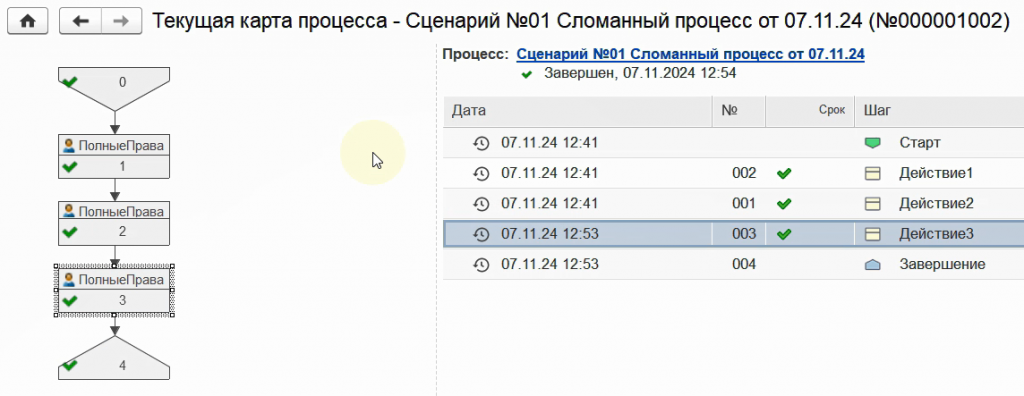Click the ПолныеПрава label in selected node 3
This screenshot has height=396, width=1024.
(x=121, y=280)
